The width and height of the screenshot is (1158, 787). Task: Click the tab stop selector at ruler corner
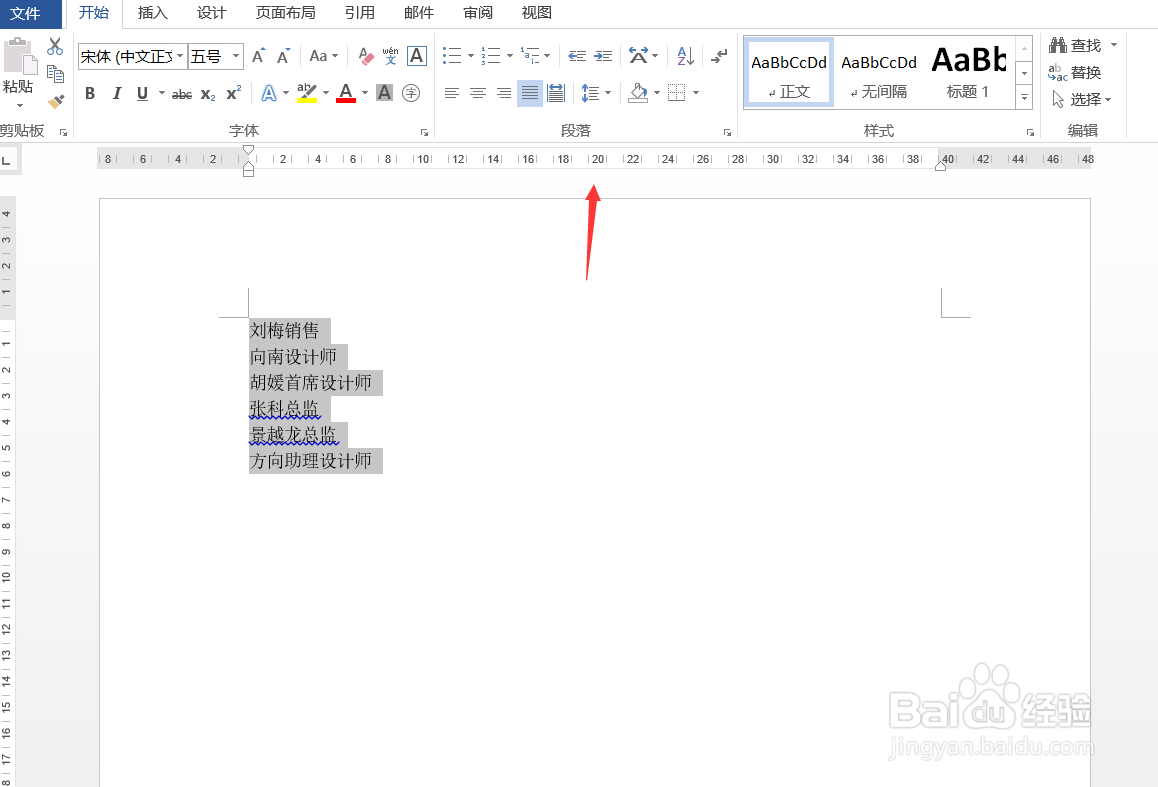tap(7, 159)
